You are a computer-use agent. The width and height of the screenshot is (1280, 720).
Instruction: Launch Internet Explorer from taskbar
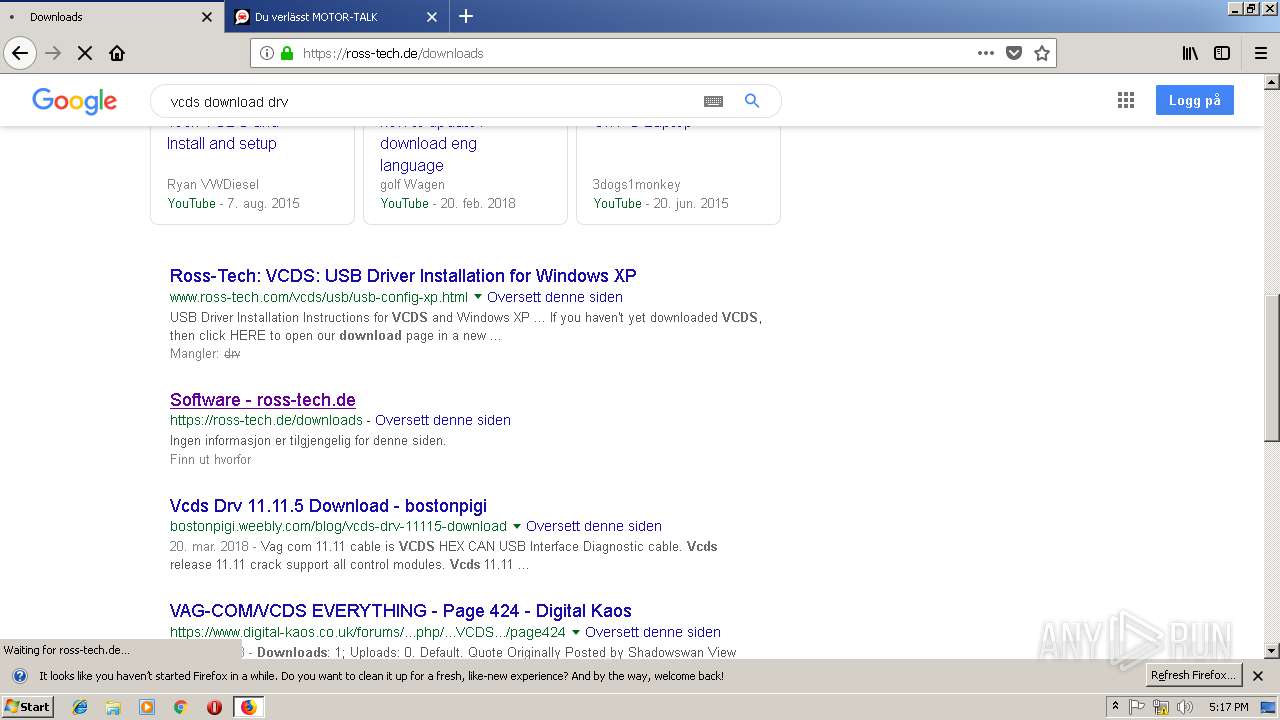click(x=80, y=707)
